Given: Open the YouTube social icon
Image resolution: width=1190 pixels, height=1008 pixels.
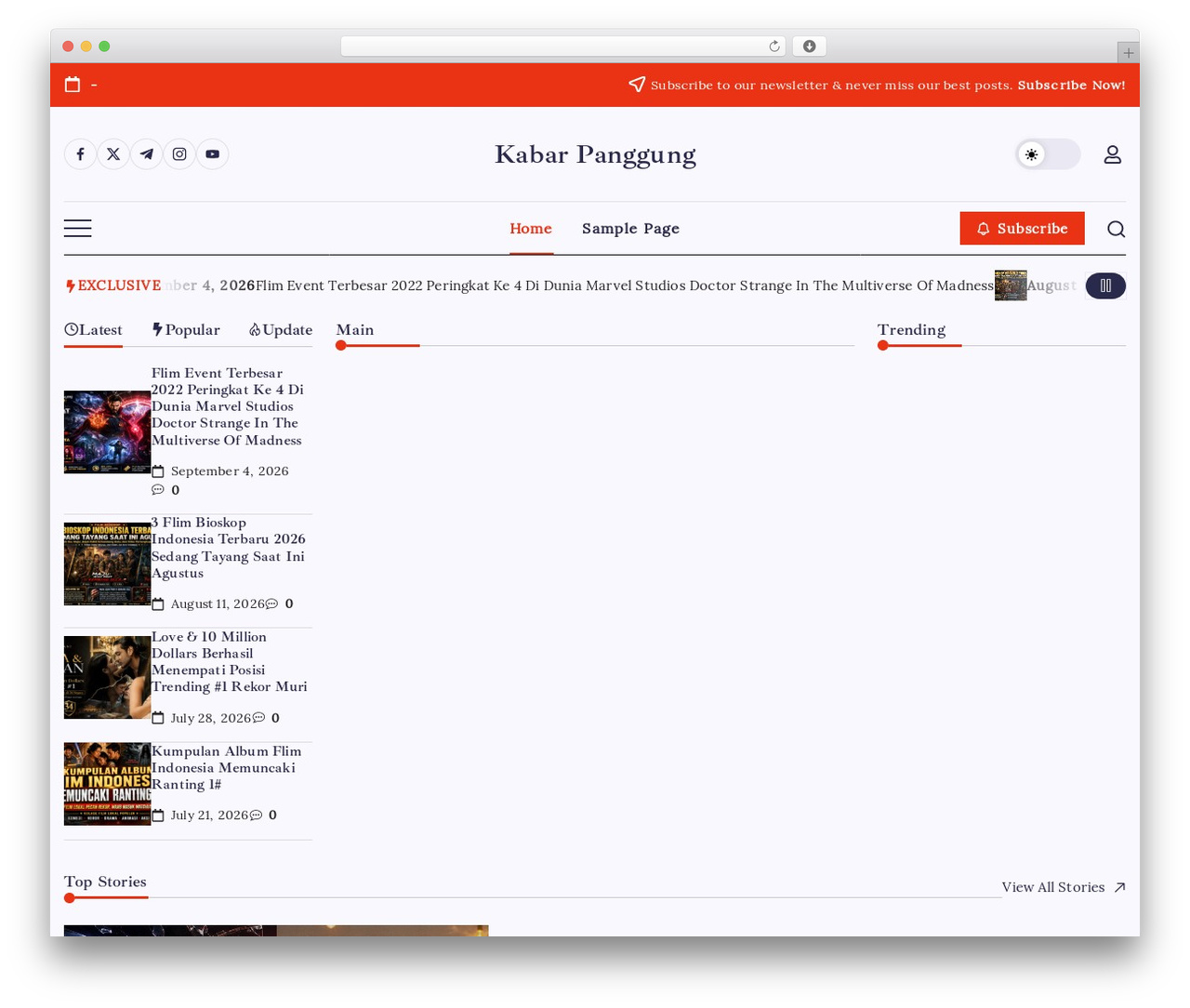Looking at the screenshot, I should tap(213, 154).
